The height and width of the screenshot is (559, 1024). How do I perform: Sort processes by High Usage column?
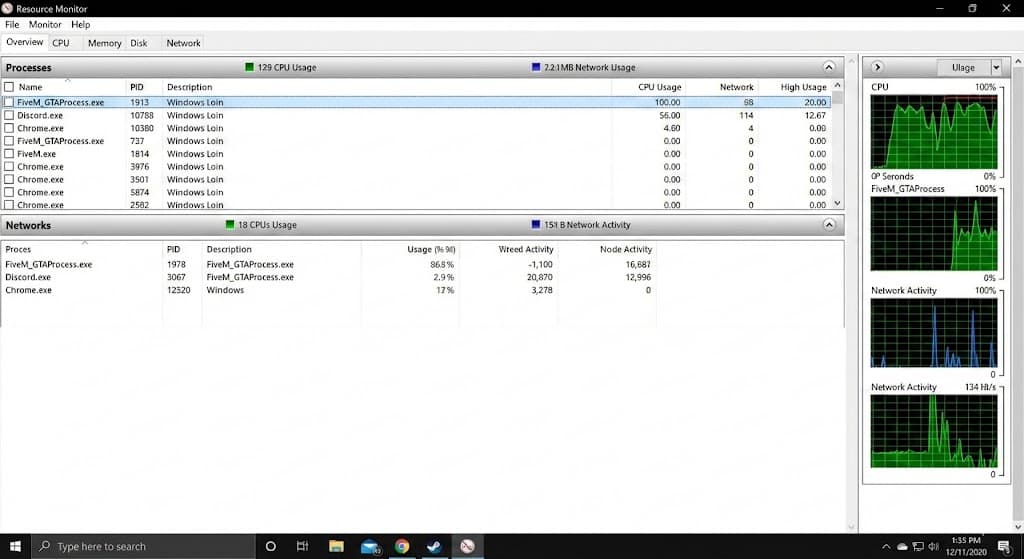point(803,87)
